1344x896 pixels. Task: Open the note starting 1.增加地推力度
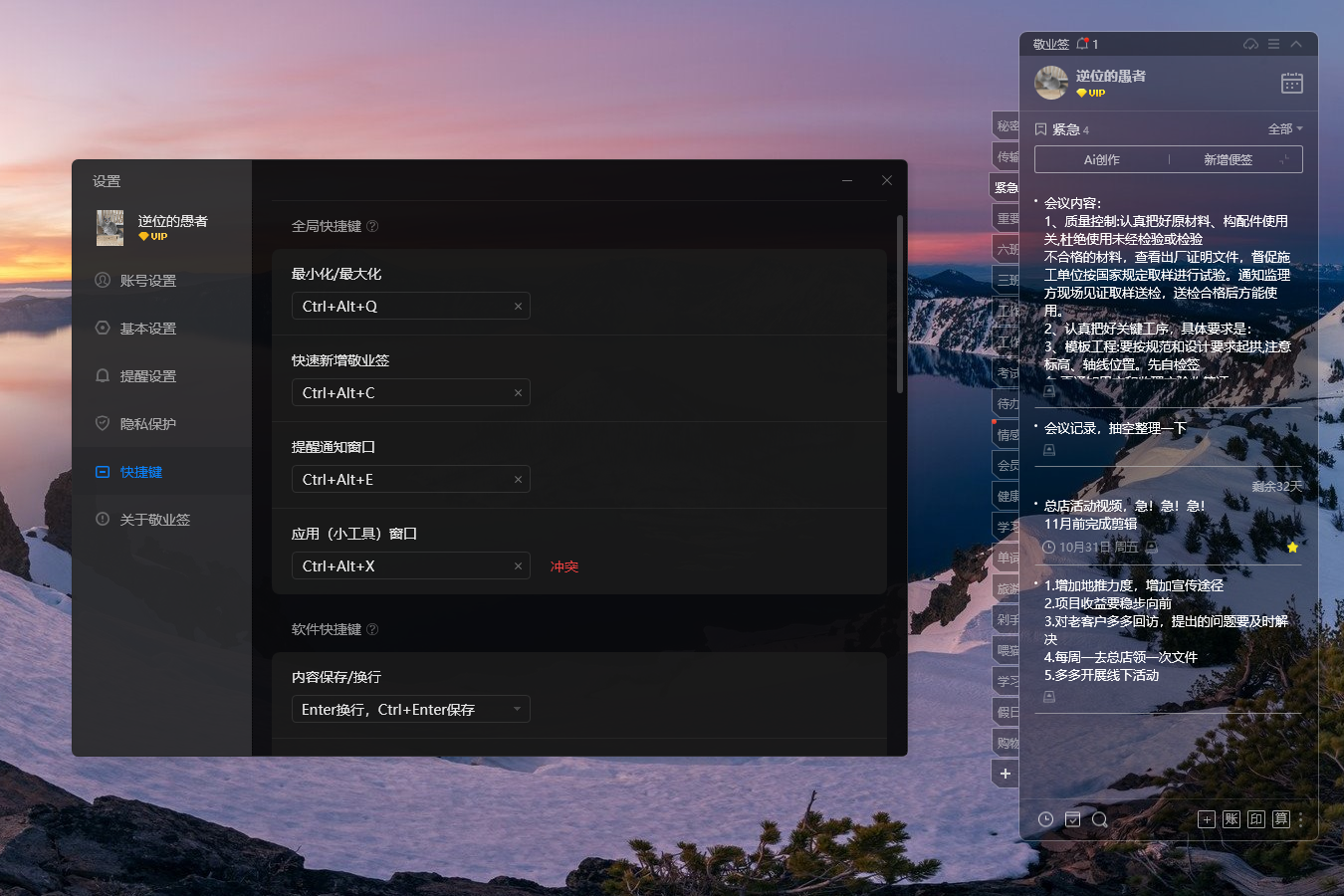click(x=1166, y=630)
